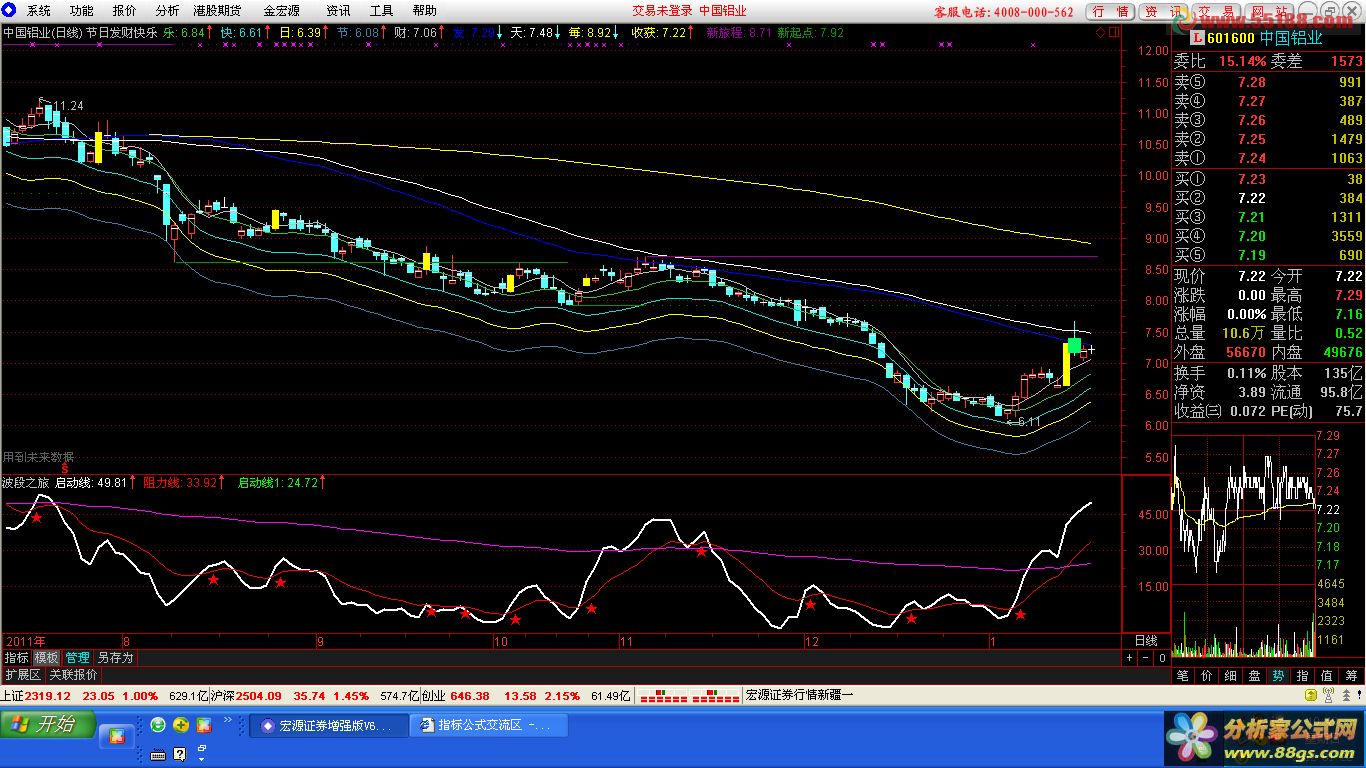
Task: Click the green browser quick launch icon
Action: click(x=158, y=724)
